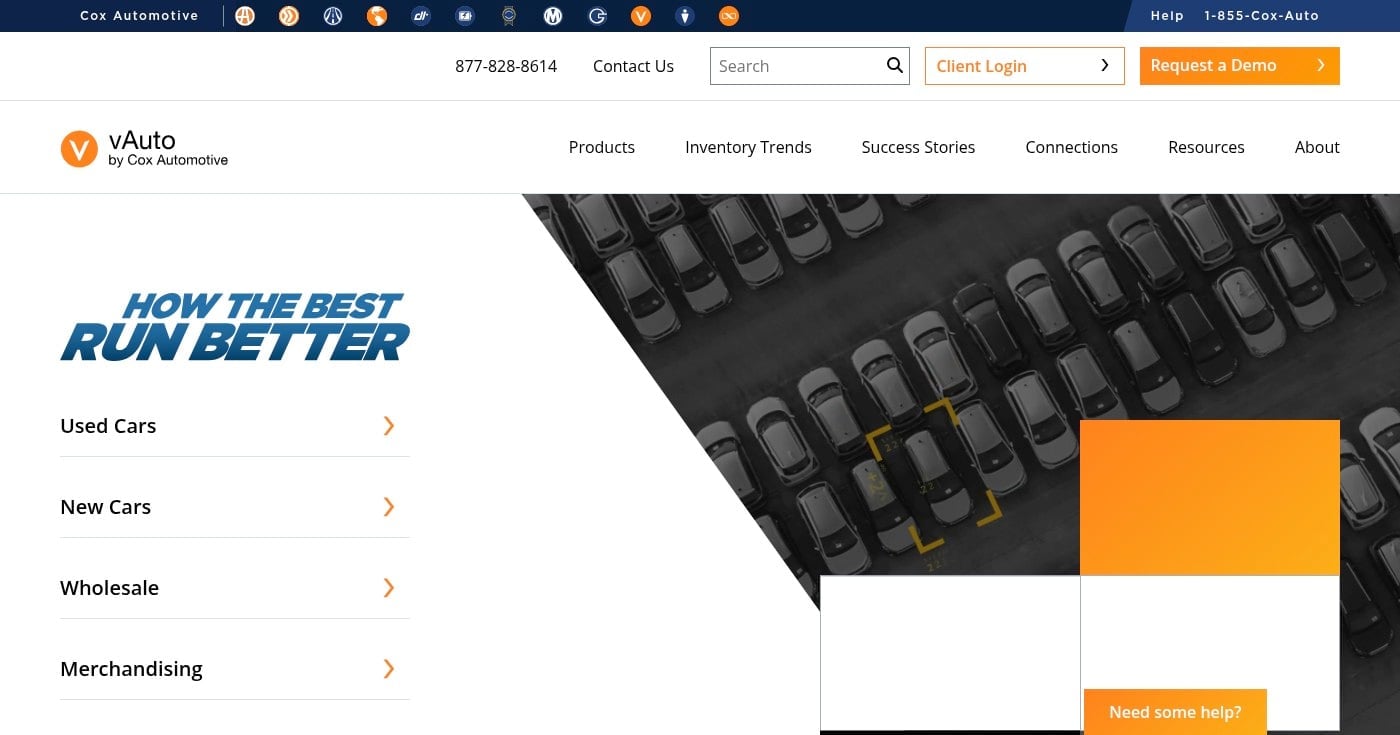1400x735 pixels.
Task: Open the Manheim 'M' brand icon
Action: click(x=553, y=16)
